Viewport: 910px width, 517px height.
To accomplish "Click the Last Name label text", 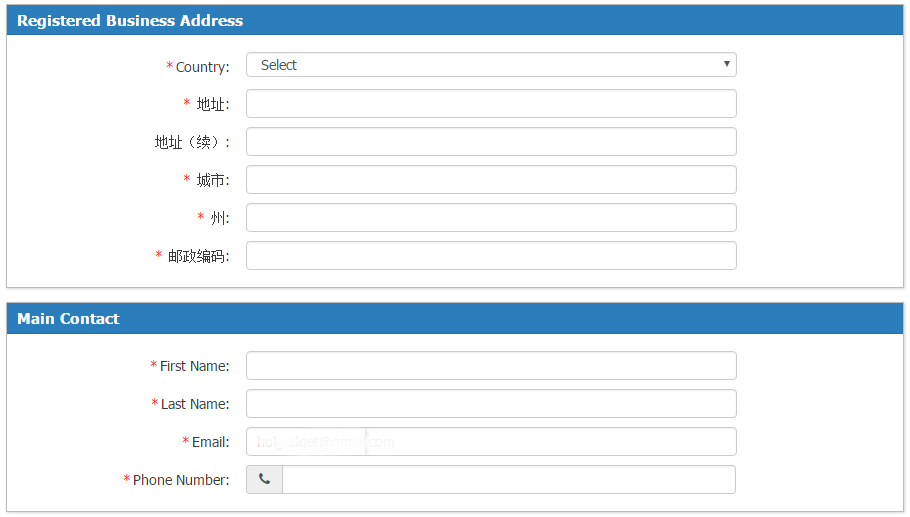I will [x=195, y=404].
